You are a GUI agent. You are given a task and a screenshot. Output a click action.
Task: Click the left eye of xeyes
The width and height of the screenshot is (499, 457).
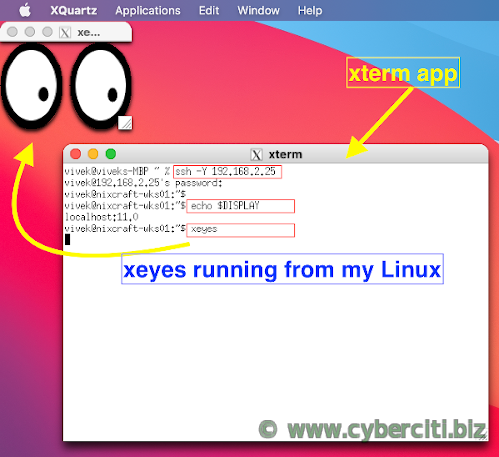[x=32, y=85]
